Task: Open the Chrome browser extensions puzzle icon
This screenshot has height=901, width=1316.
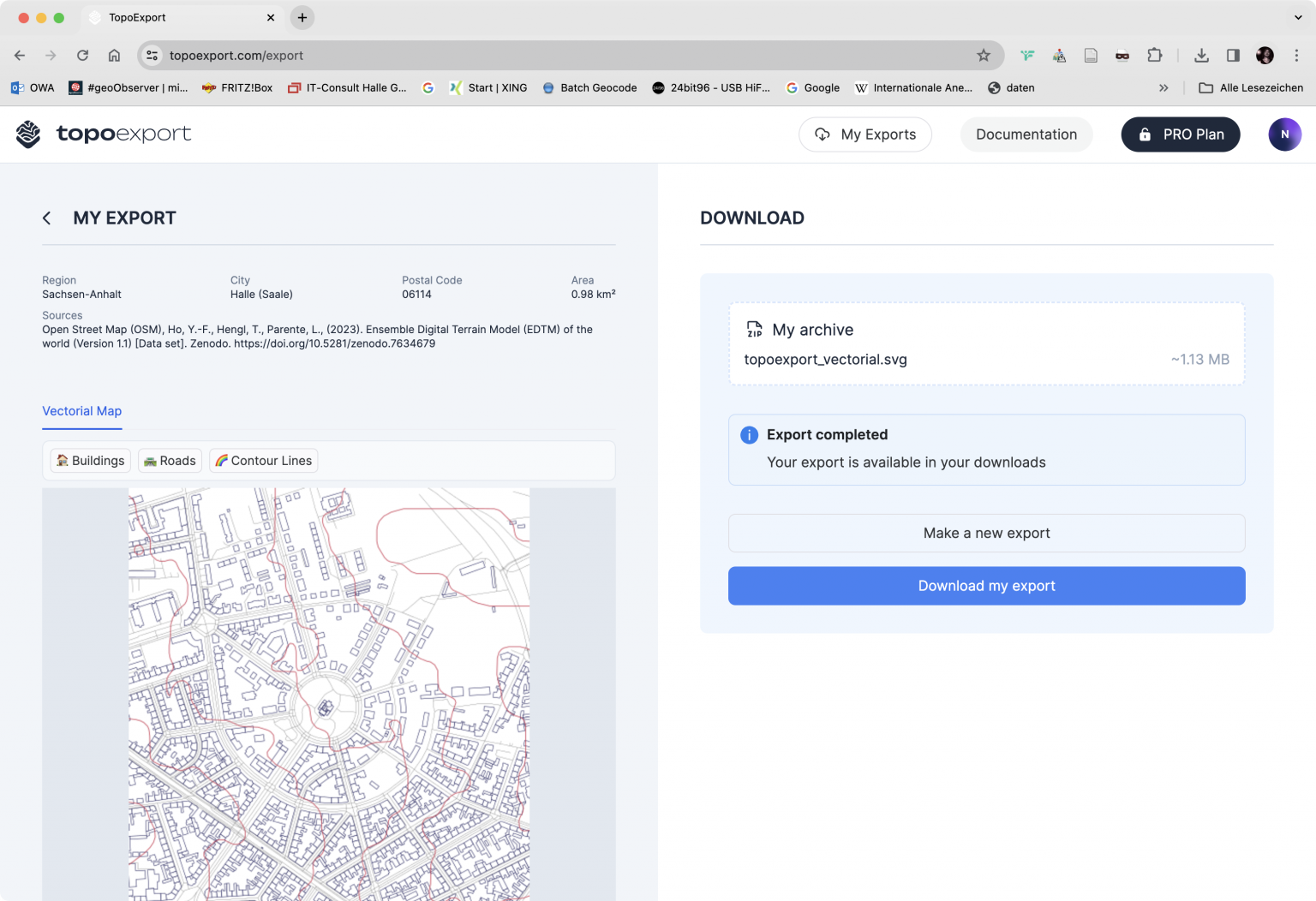Action: point(1155,55)
